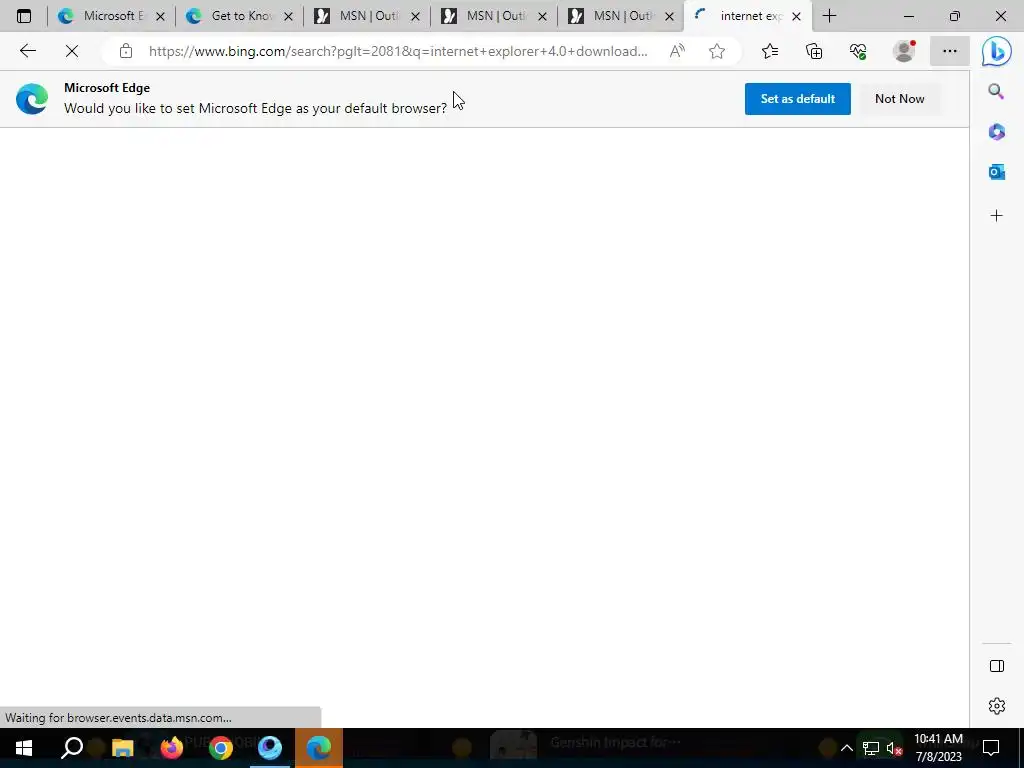Screen dimensions: 1024x768
Task: Show hidden system tray icons
Action: [846, 748]
